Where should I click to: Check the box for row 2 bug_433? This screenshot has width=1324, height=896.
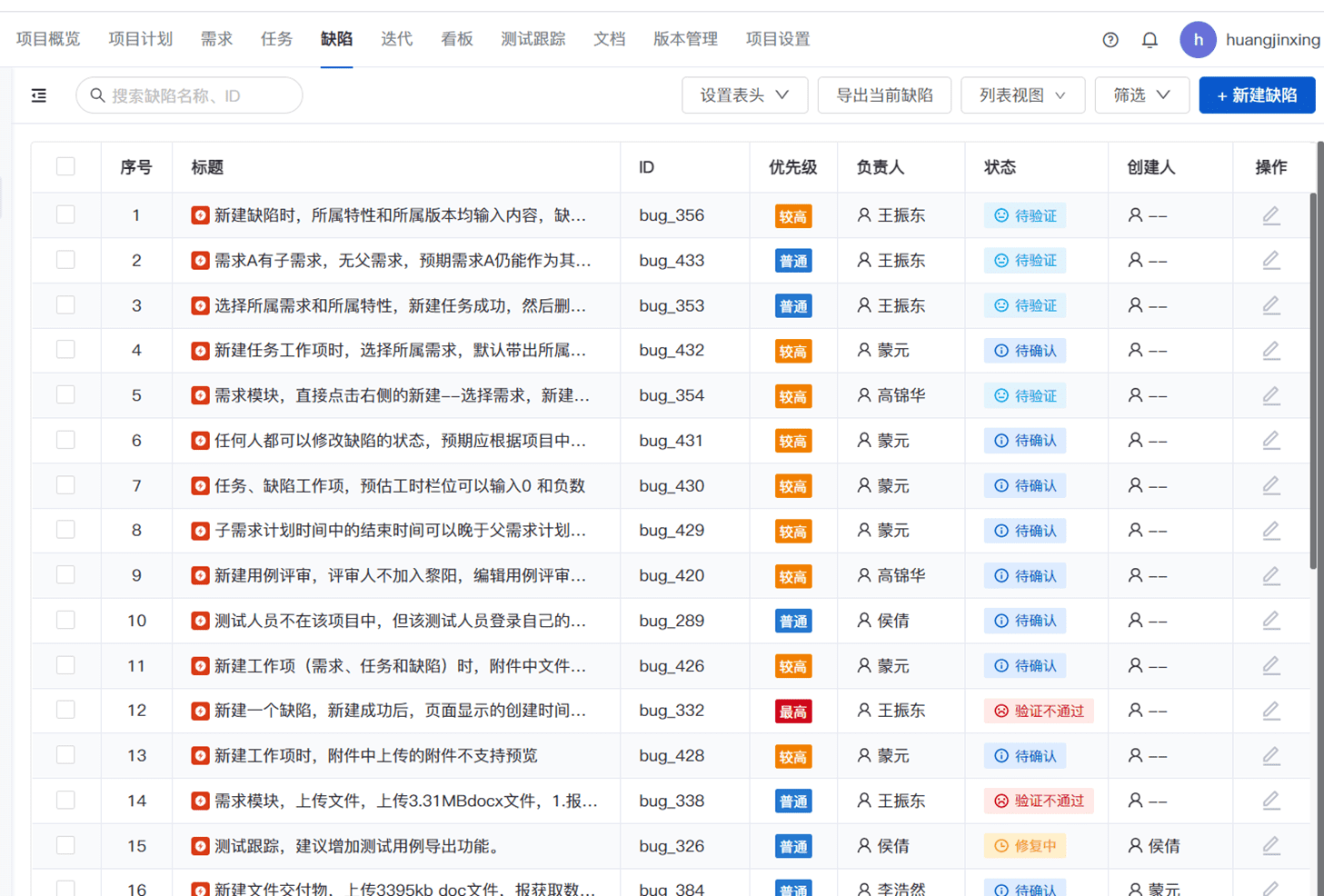[65, 260]
